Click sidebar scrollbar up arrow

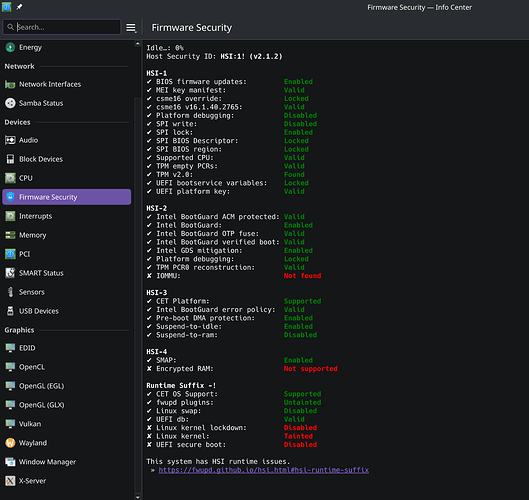pyautogui.click(x=137, y=44)
